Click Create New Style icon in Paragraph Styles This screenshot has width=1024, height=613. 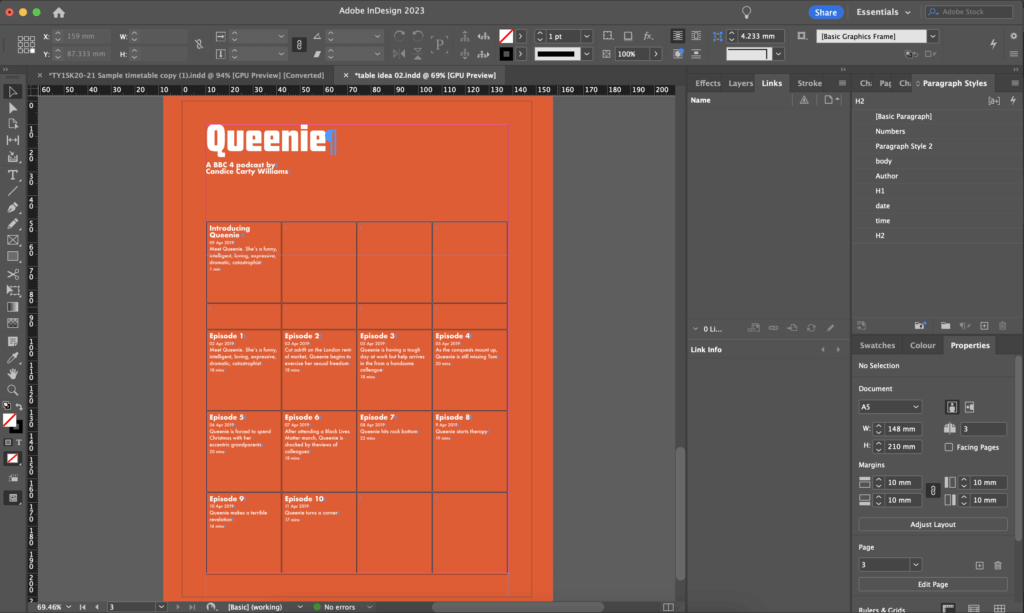point(984,326)
